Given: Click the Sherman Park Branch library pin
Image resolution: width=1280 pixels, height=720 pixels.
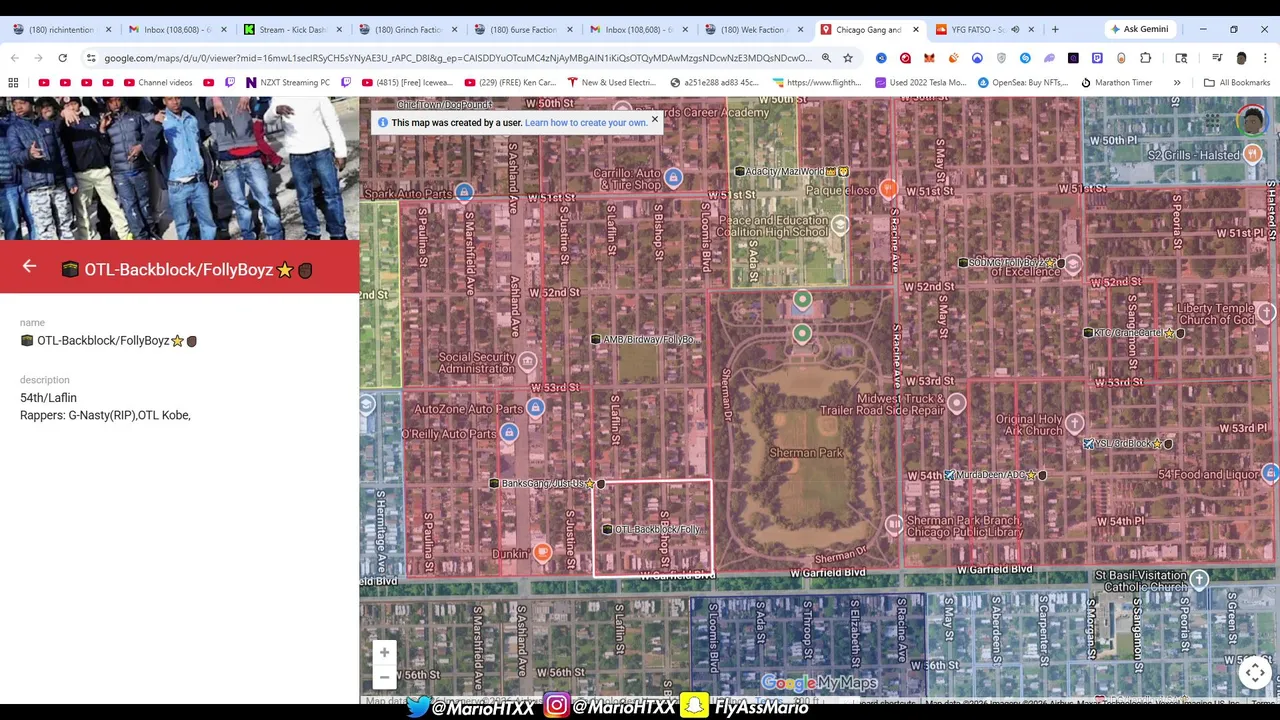Looking at the screenshot, I should pos(894,524).
